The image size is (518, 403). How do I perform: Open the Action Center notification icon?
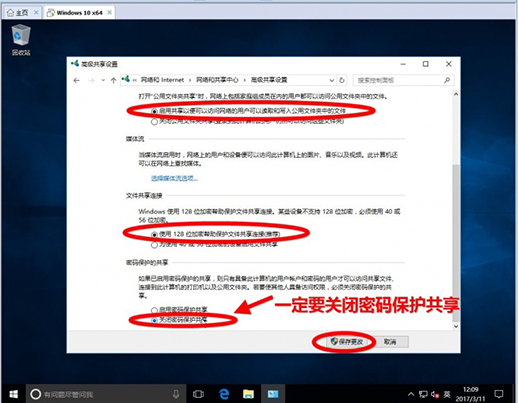pos(499,394)
